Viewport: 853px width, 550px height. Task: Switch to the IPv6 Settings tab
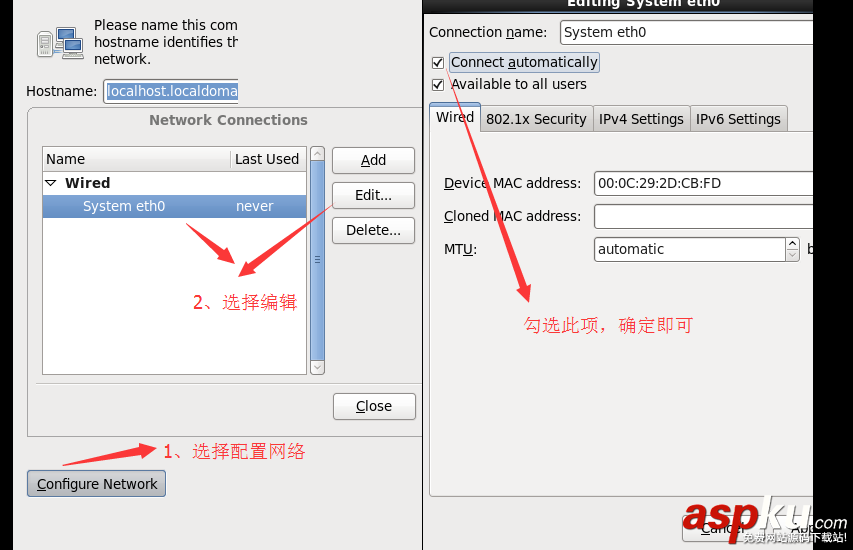(738, 119)
